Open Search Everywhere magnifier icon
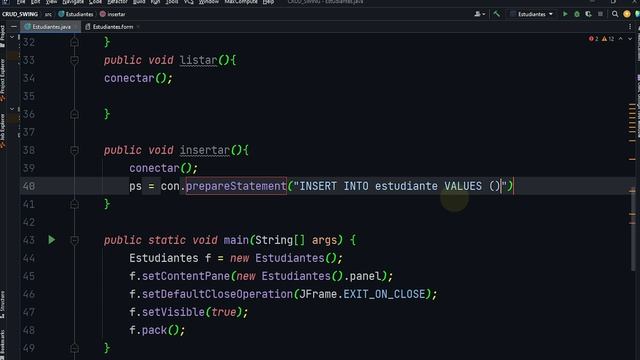Image resolution: width=640 pixels, height=360 pixels. [615, 14]
